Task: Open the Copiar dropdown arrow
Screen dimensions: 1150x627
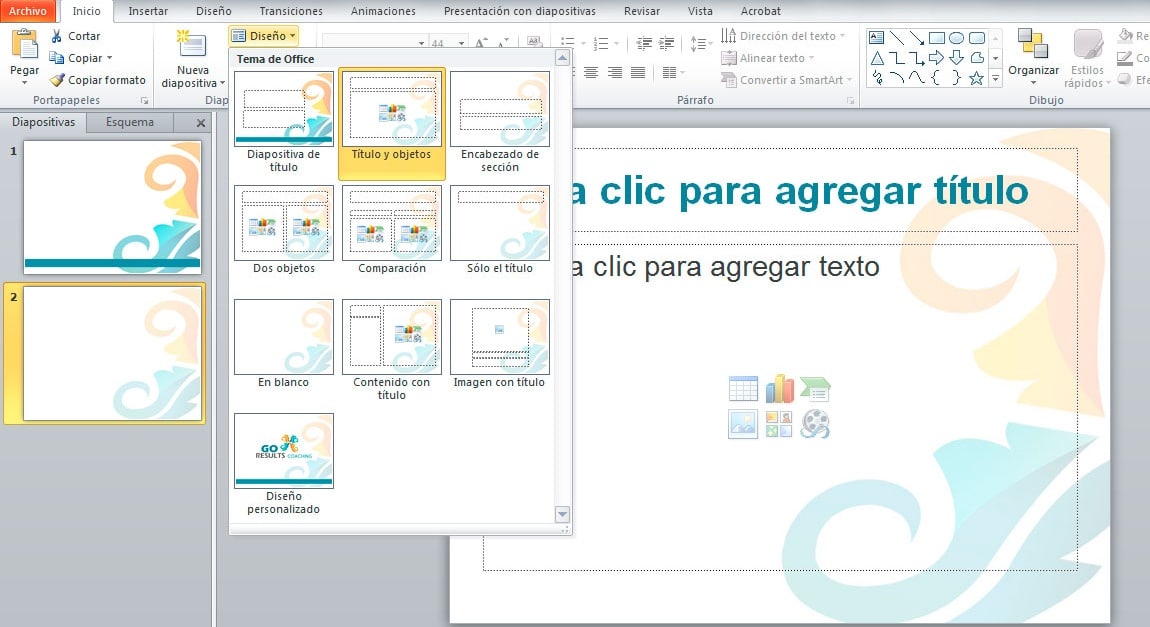Action: [x=109, y=58]
